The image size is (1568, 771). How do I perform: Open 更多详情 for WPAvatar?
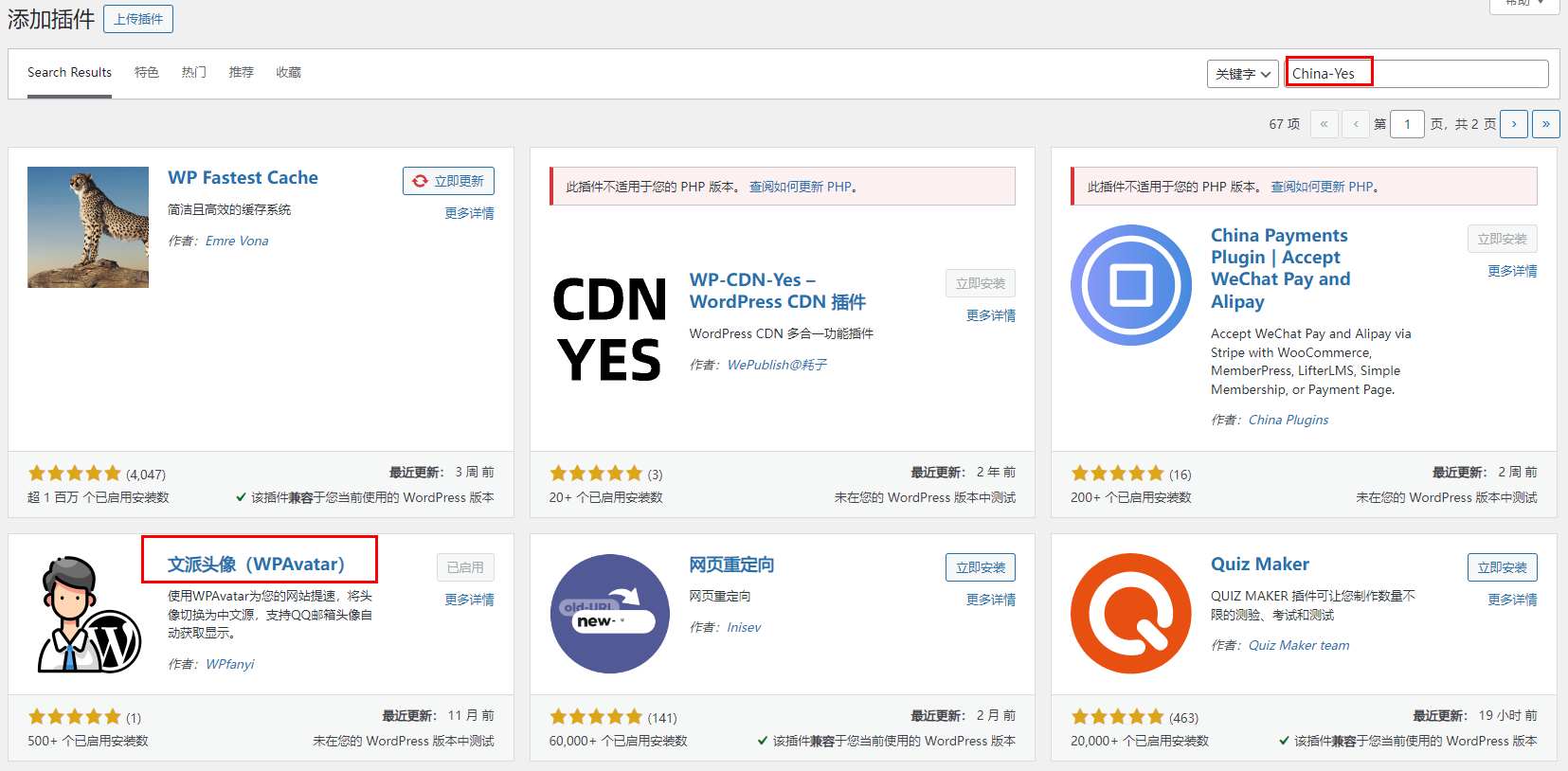pyautogui.click(x=470, y=600)
